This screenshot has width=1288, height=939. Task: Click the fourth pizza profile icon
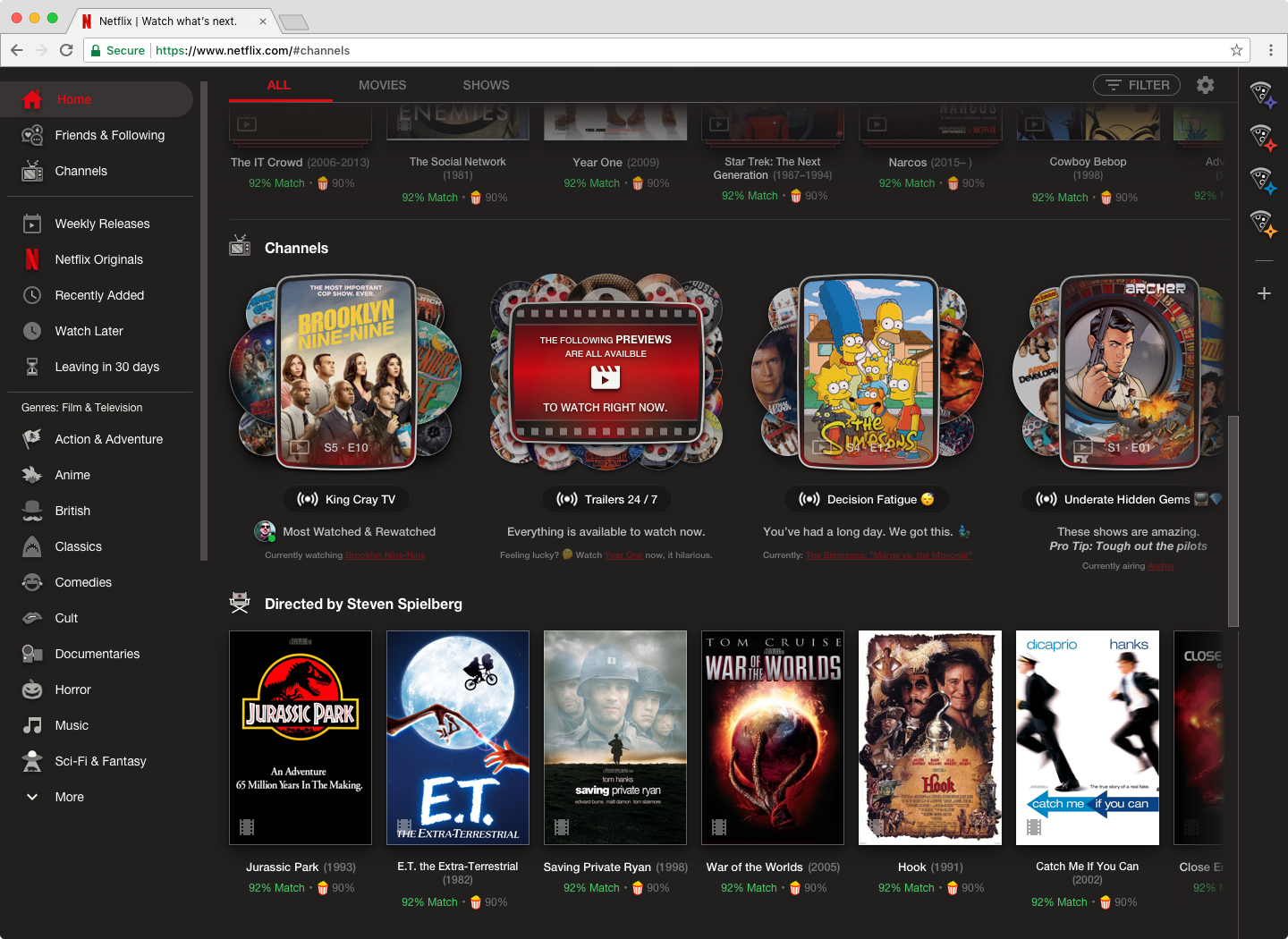pos(1263,224)
